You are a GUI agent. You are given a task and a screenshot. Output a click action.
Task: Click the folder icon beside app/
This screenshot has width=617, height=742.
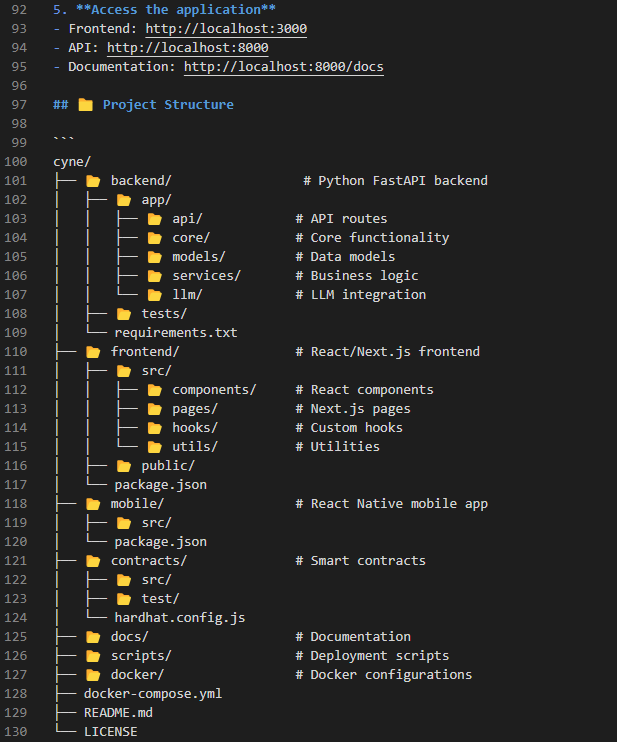click(124, 200)
